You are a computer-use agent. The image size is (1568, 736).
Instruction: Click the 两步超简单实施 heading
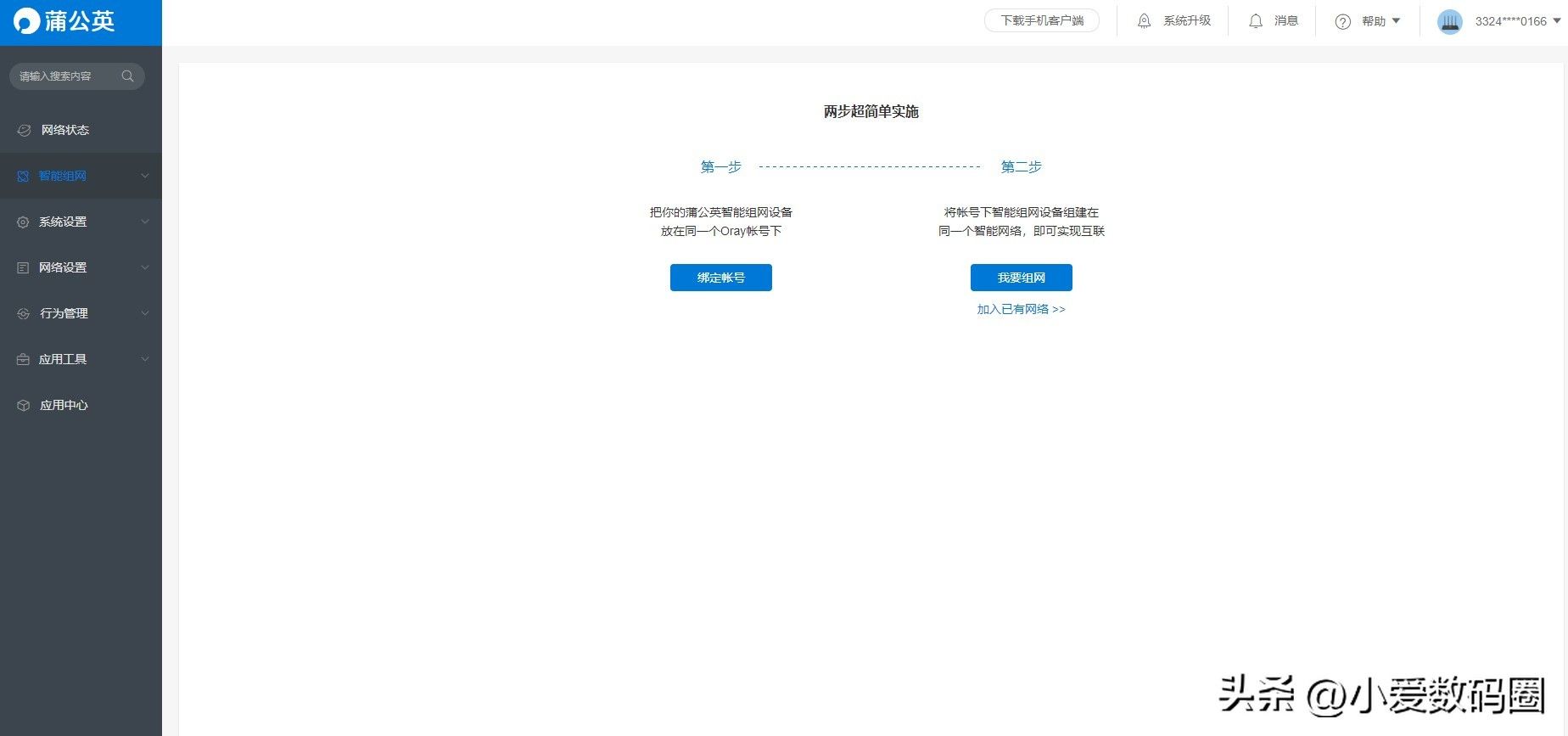coord(871,111)
